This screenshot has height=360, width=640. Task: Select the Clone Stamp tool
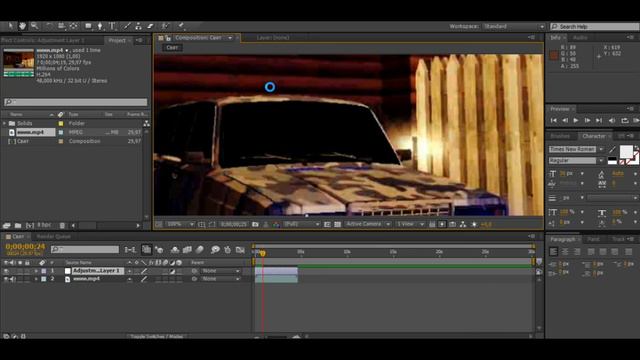pyautogui.click(x=138, y=26)
